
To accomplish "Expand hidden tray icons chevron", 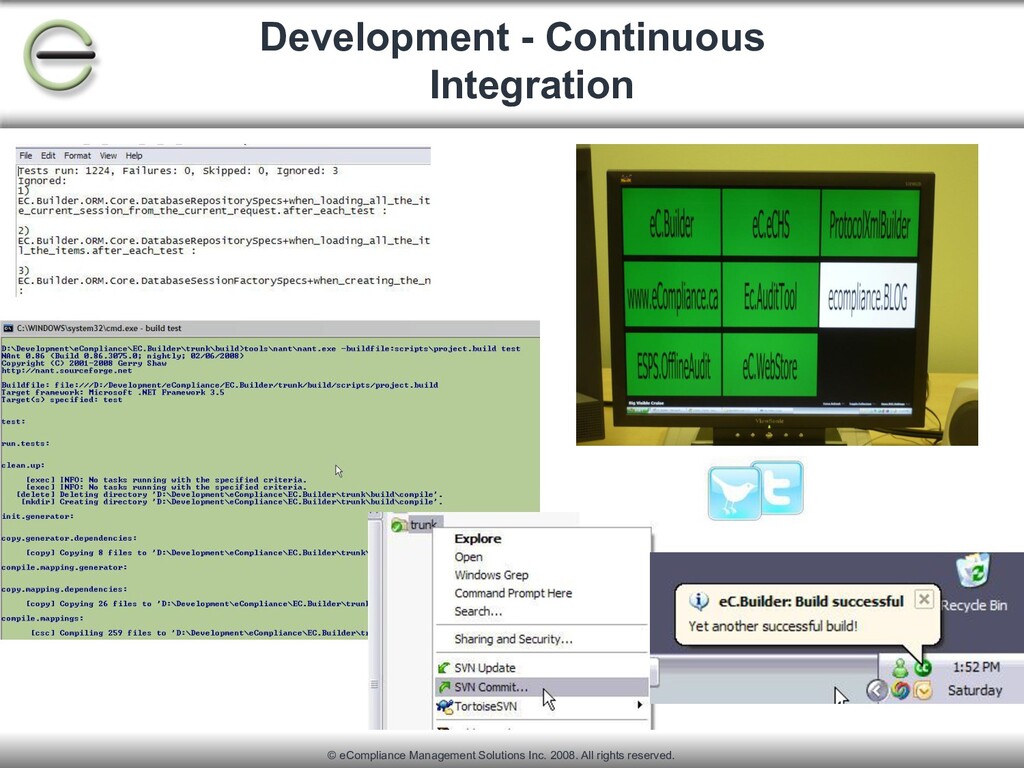I will 877,690.
